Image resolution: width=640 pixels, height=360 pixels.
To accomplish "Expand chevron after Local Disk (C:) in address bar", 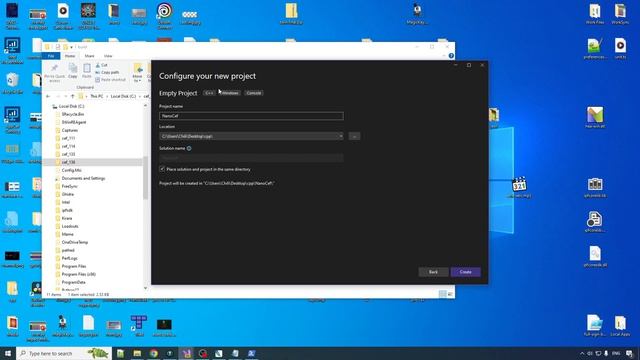I will pyautogui.click(x=140, y=96).
